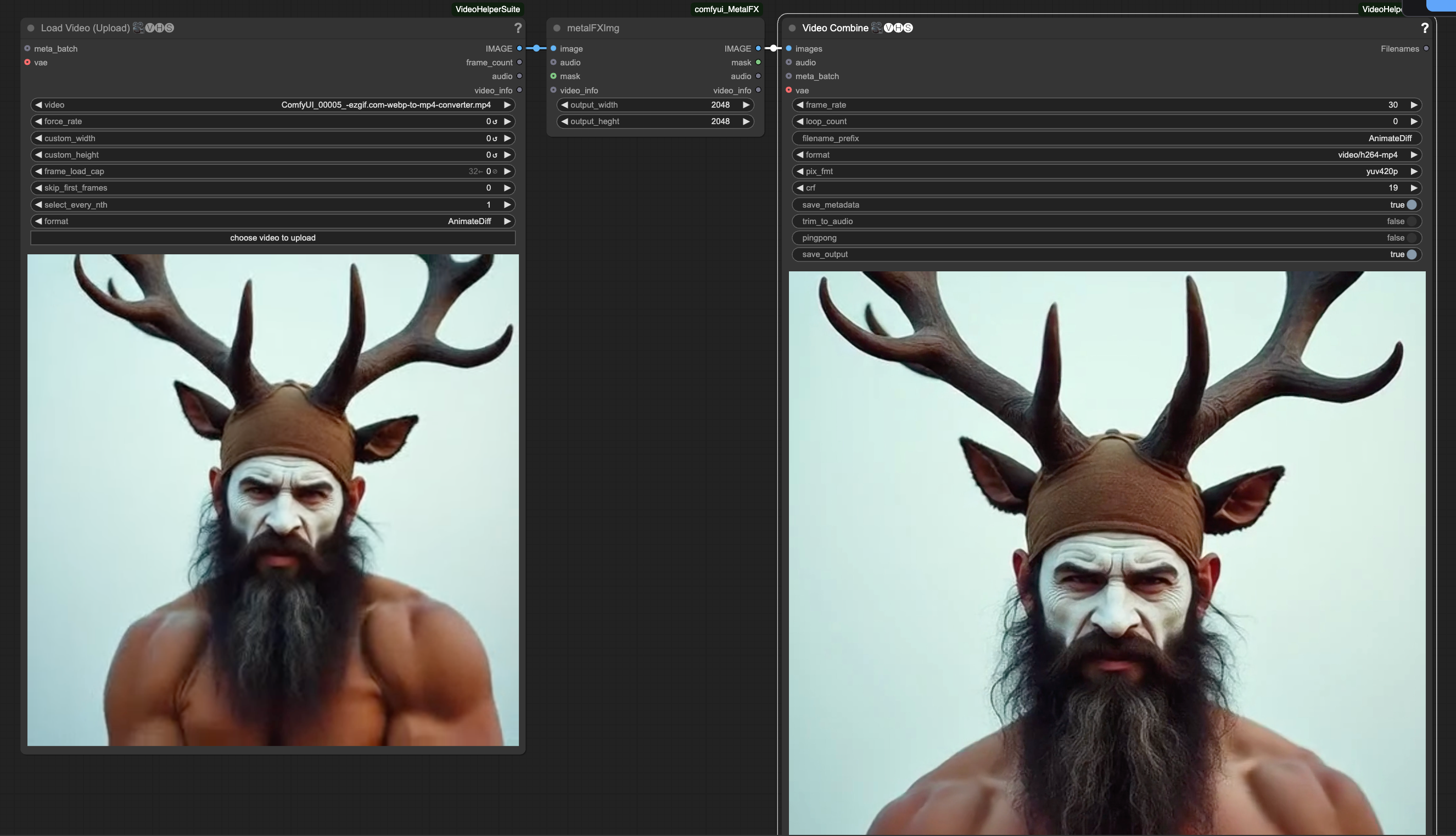The image size is (1456, 836).
Task: Increase select_every_nth with right arrow
Action: pos(507,204)
